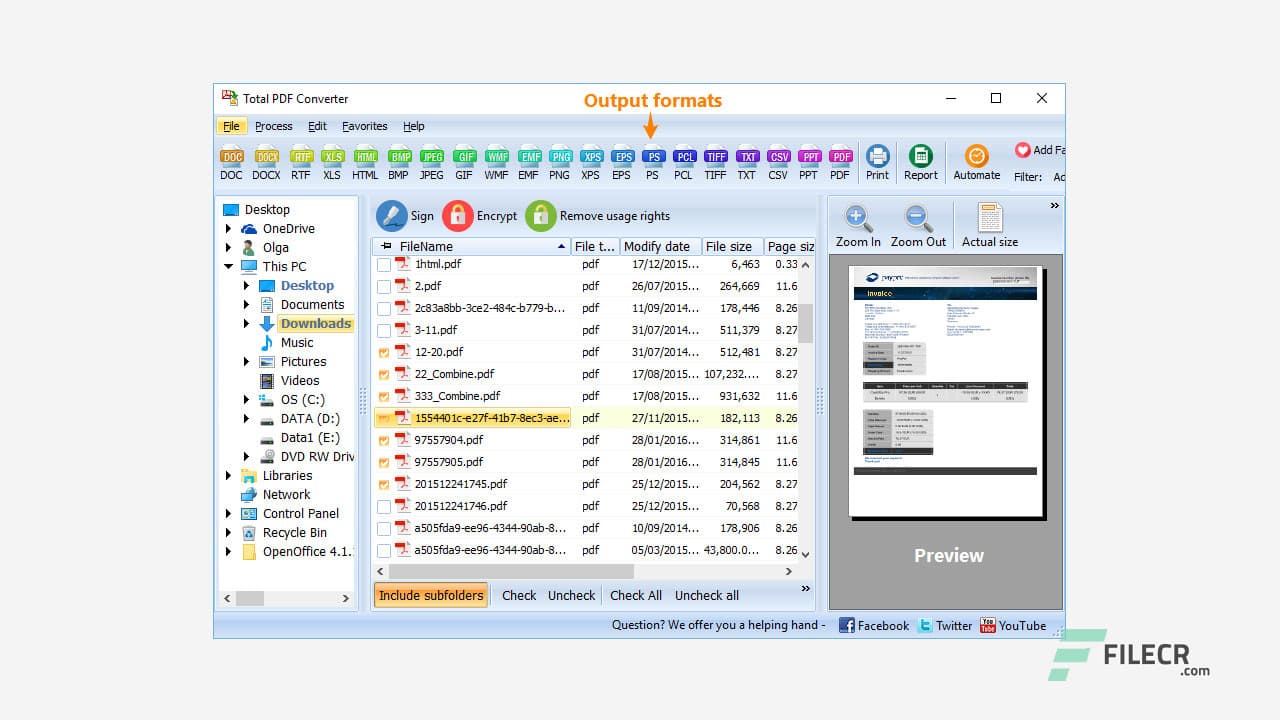Click the Print icon on the toolbar

pyautogui.click(x=877, y=160)
